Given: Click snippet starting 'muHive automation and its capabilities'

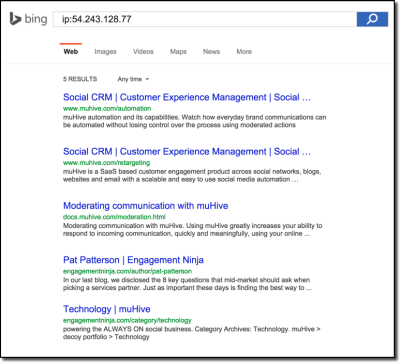Looking at the screenshot, I should pyautogui.click(x=195, y=121).
